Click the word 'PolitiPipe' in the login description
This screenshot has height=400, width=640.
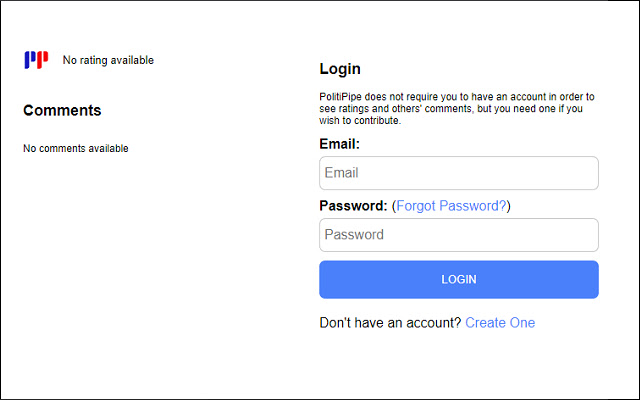pos(342,97)
